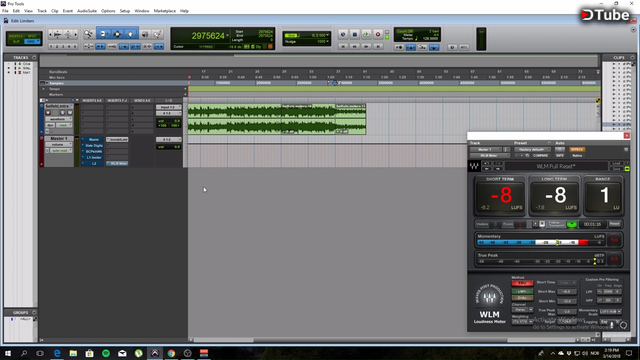Open the Tracks list menu icon
This screenshot has width=640, height=360.
(34, 58)
